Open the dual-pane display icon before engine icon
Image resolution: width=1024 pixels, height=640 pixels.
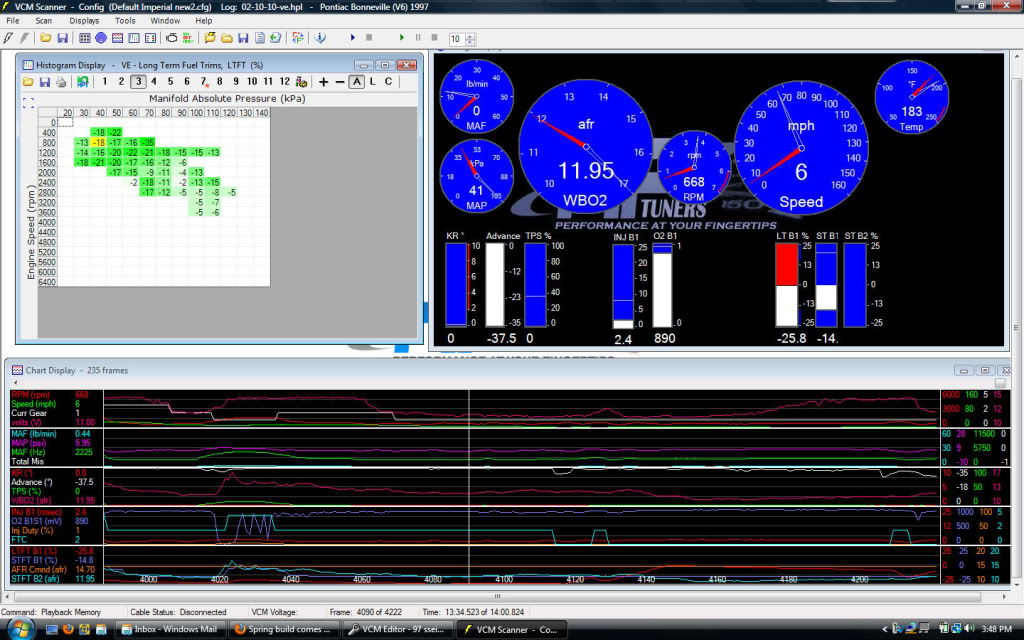[x=150, y=38]
